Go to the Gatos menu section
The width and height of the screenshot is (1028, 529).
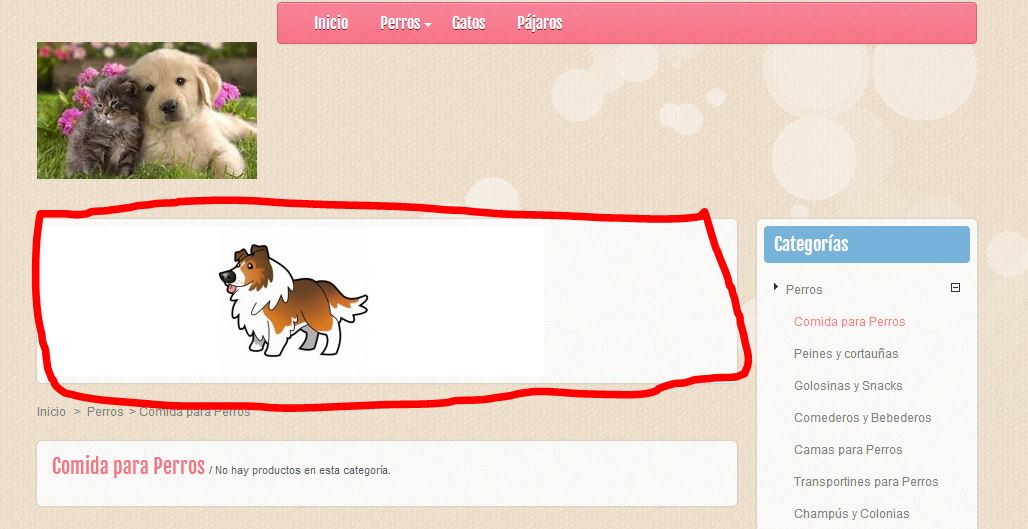tap(469, 23)
